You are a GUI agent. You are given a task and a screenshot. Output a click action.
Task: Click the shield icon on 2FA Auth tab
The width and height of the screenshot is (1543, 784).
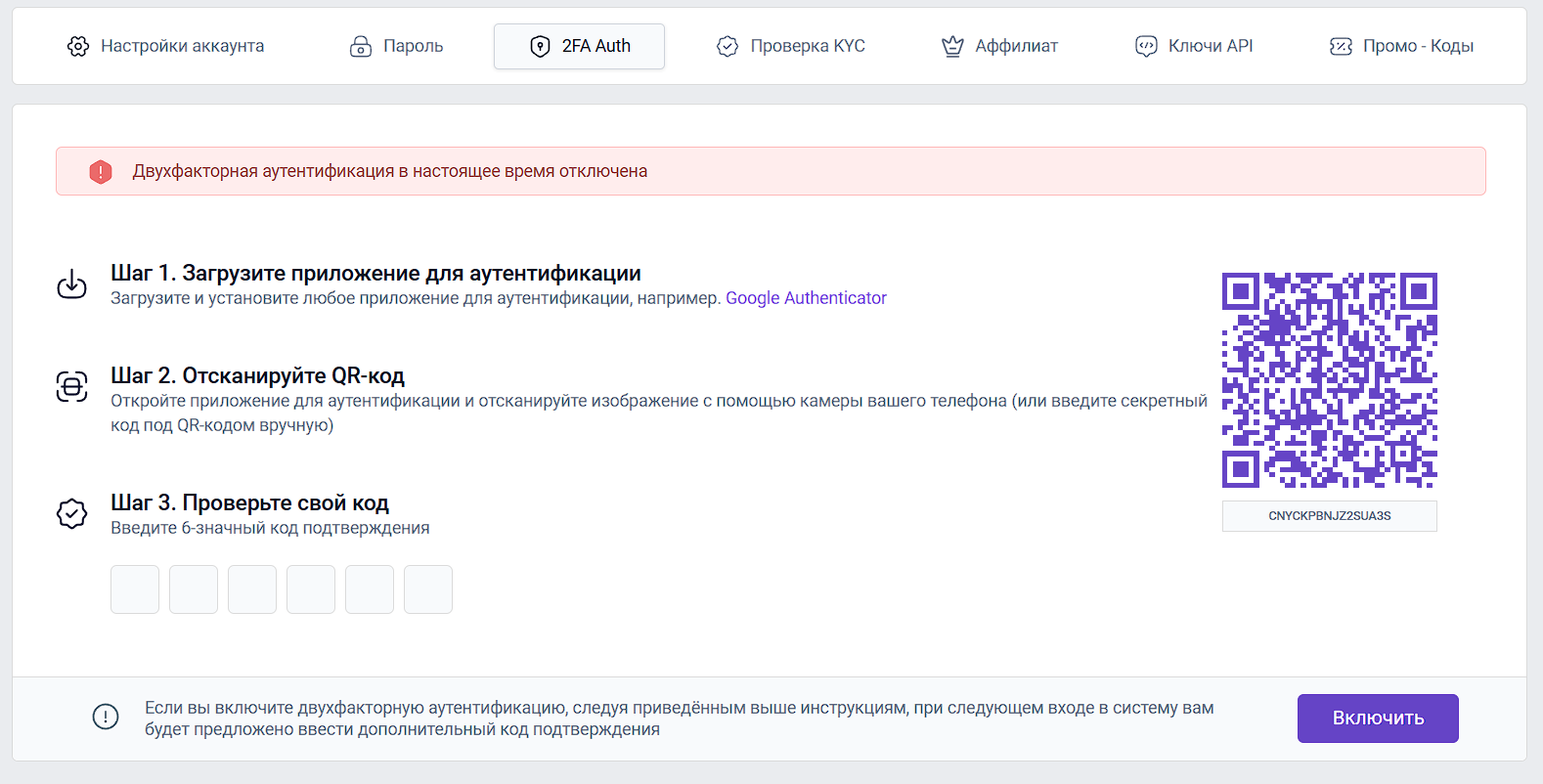(540, 46)
